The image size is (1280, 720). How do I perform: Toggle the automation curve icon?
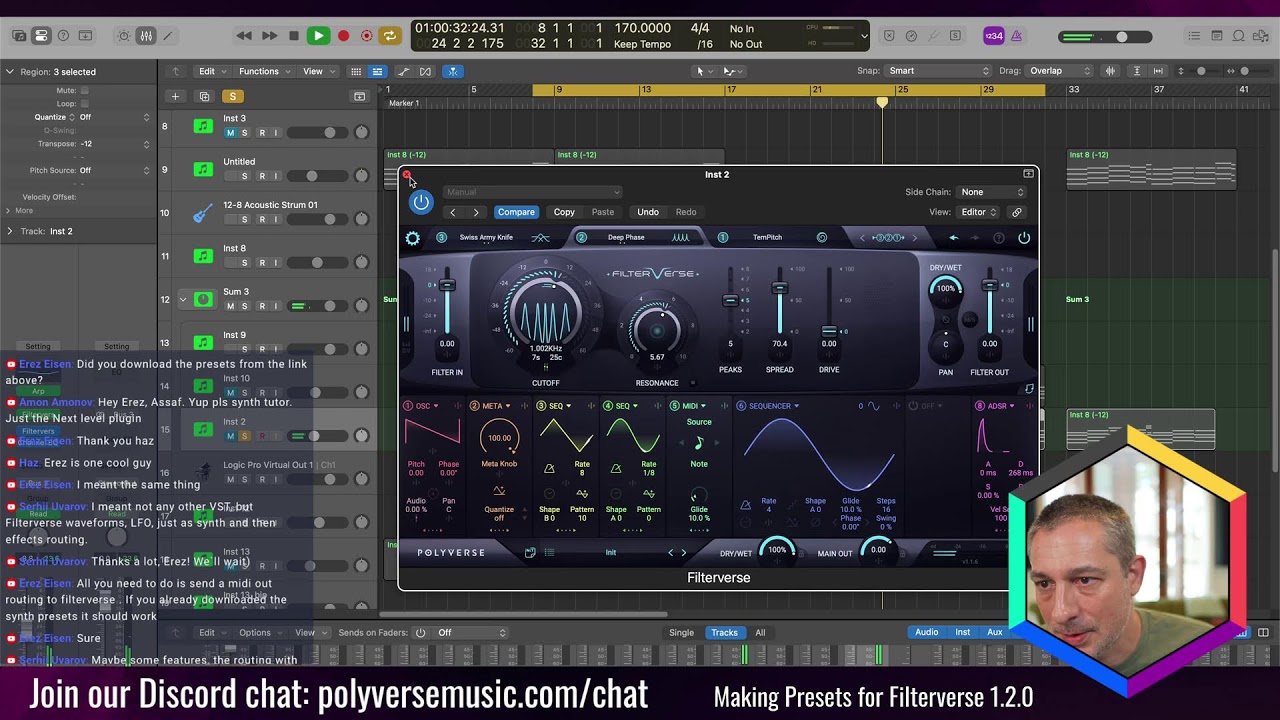(x=404, y=71)
